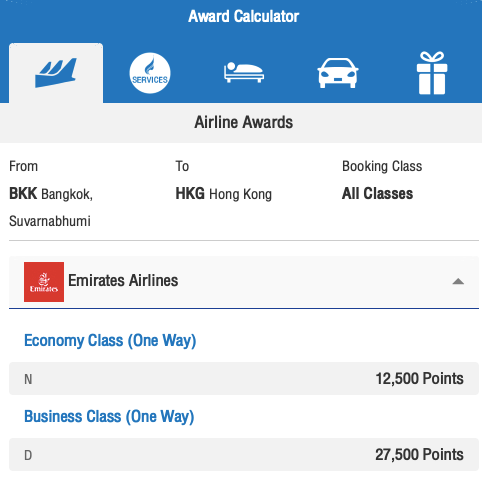Open the Services circle icon tab

(150, 73)
